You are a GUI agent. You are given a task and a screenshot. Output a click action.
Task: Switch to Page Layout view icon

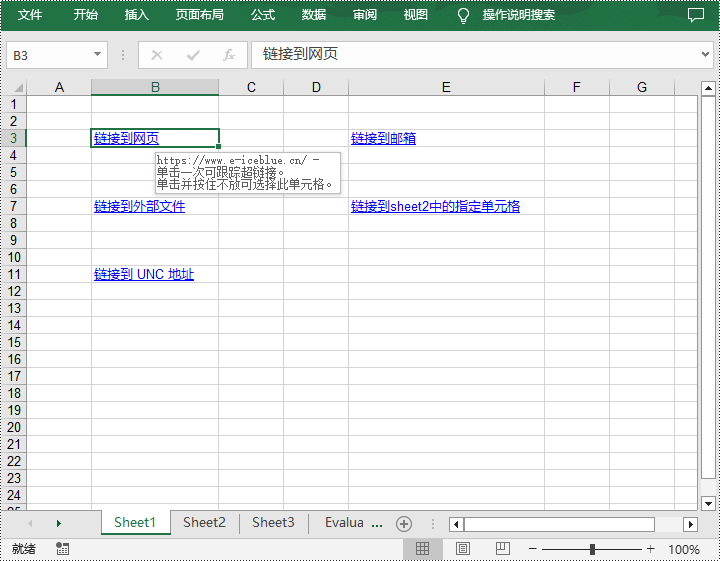pos(463,549)
